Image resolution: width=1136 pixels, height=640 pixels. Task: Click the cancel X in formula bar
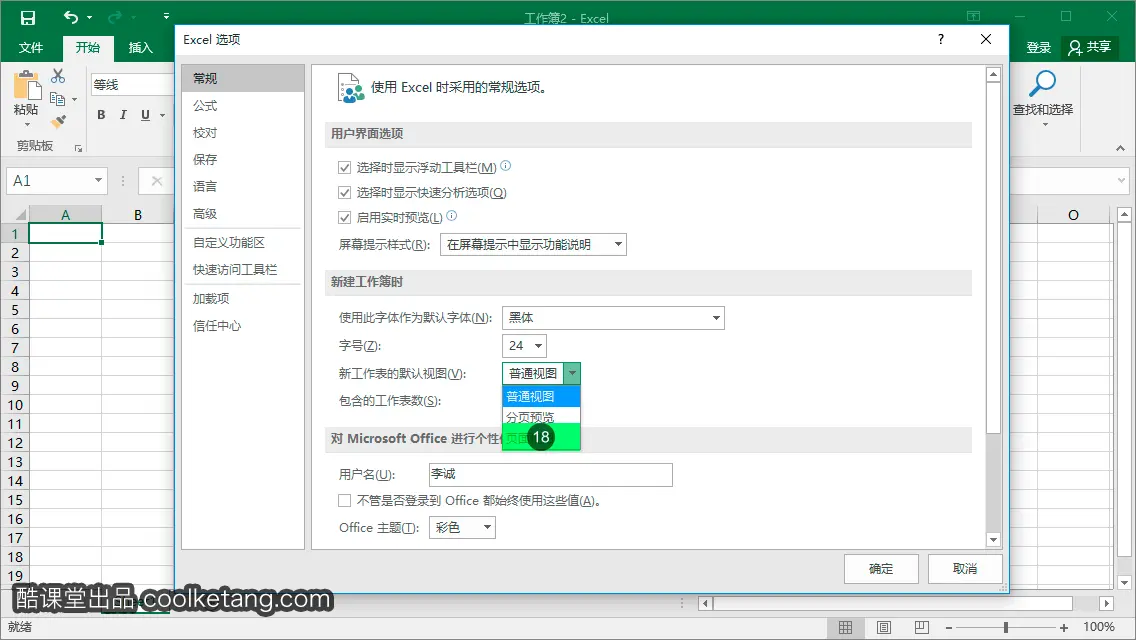tap(156, 181)
